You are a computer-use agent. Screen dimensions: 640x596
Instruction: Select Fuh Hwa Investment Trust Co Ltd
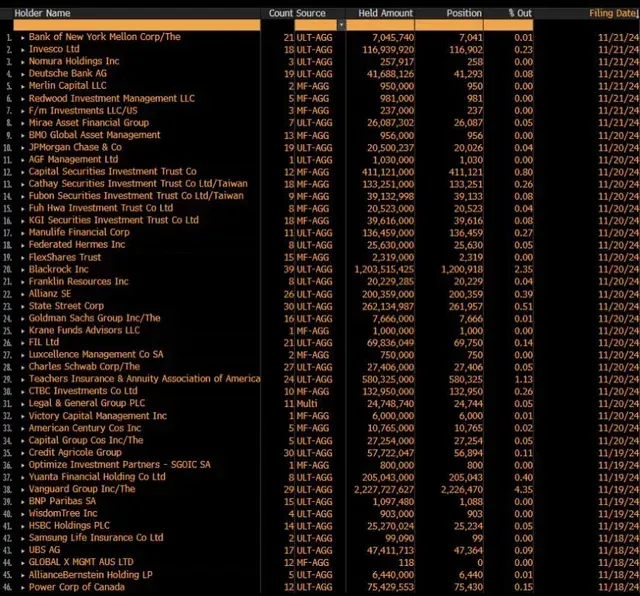(x=101, y=208)
